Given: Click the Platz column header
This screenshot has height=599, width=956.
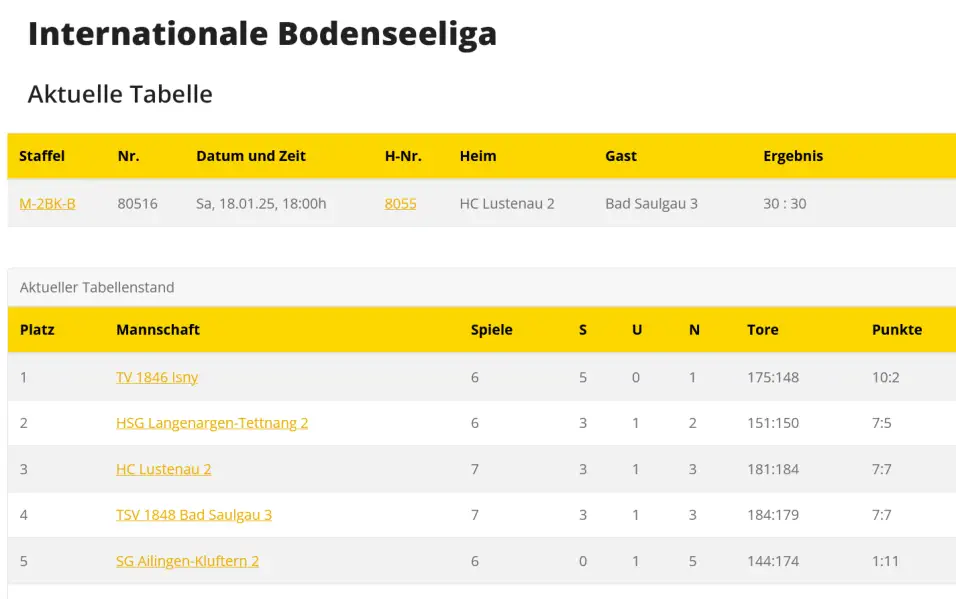Looking at the screenshot, I should point(37,329).
